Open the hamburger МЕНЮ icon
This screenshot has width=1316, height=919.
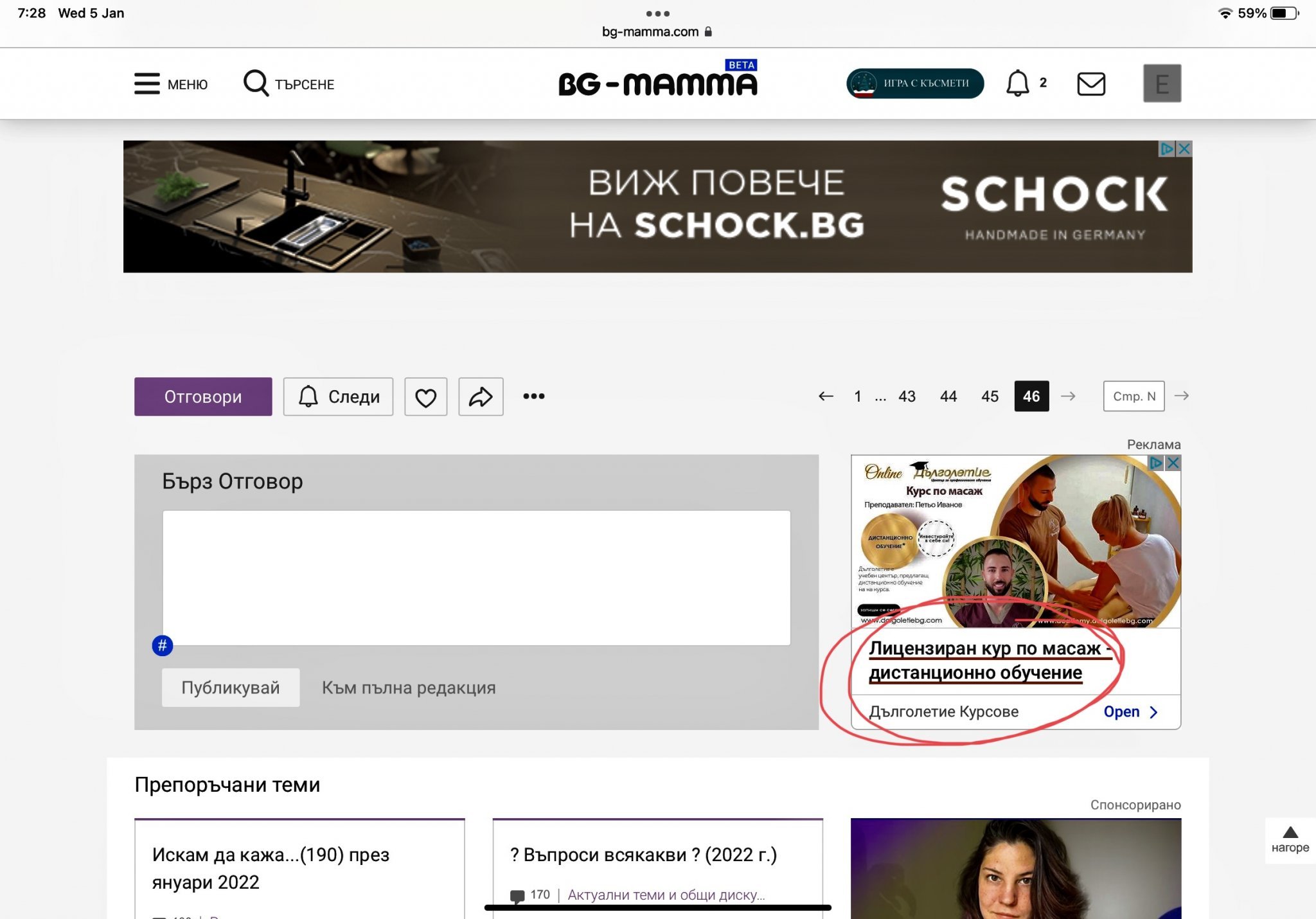[x=147, y=84]
